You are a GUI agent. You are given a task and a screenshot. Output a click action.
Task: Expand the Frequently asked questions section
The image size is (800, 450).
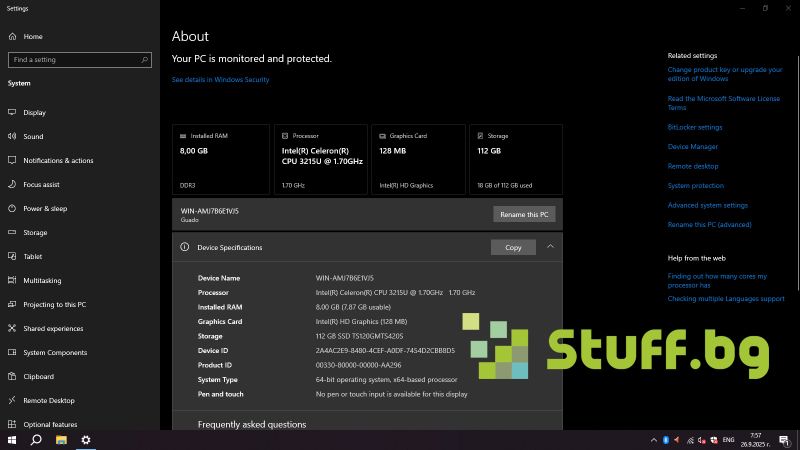tap(252, 425)
